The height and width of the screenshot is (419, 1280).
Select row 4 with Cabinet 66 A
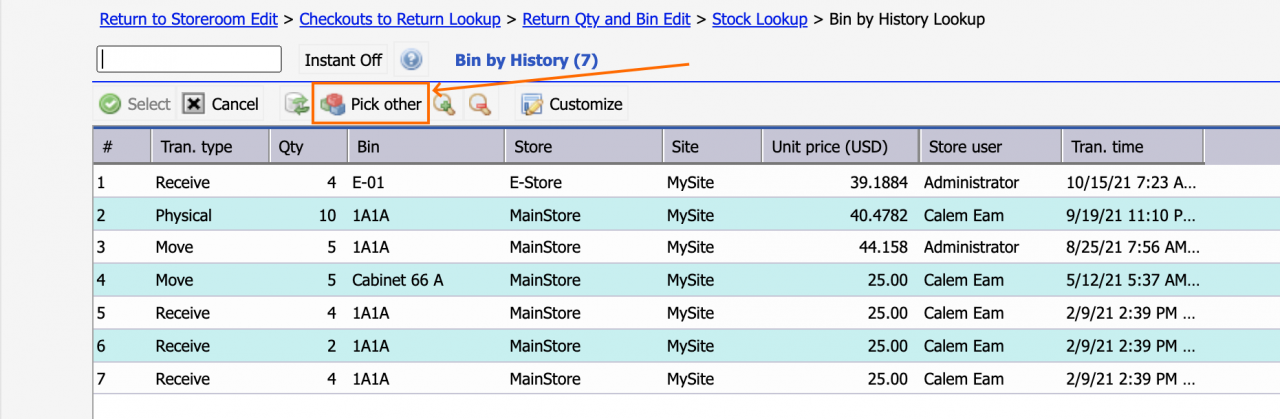(x=686, y=280)
